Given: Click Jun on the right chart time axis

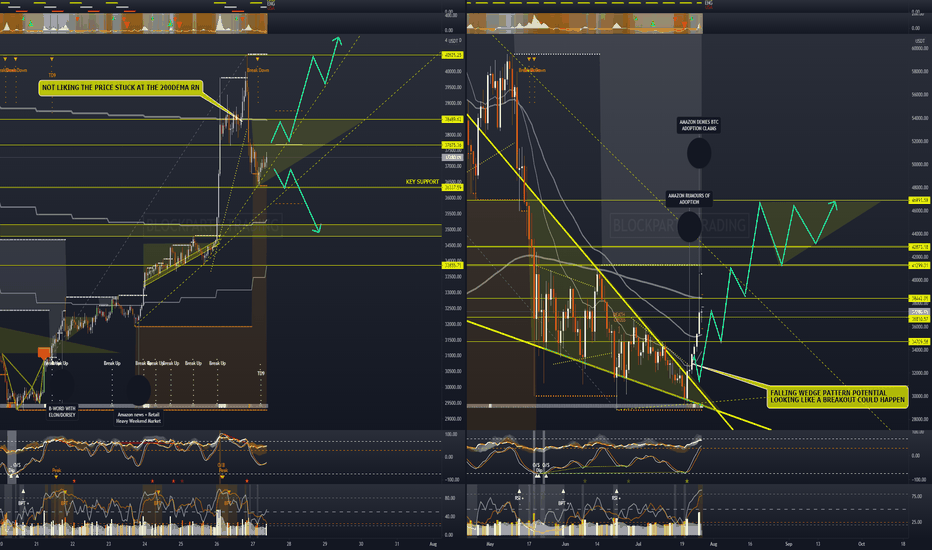Looking at the screenshot, I should [x=565, y=544].
